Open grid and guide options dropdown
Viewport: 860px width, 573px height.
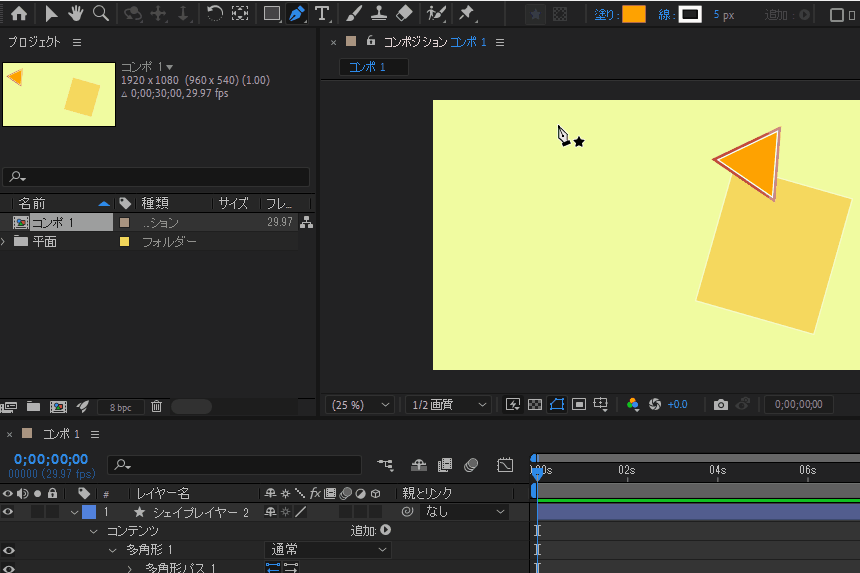pyautogui.click(x=601, y=405)
